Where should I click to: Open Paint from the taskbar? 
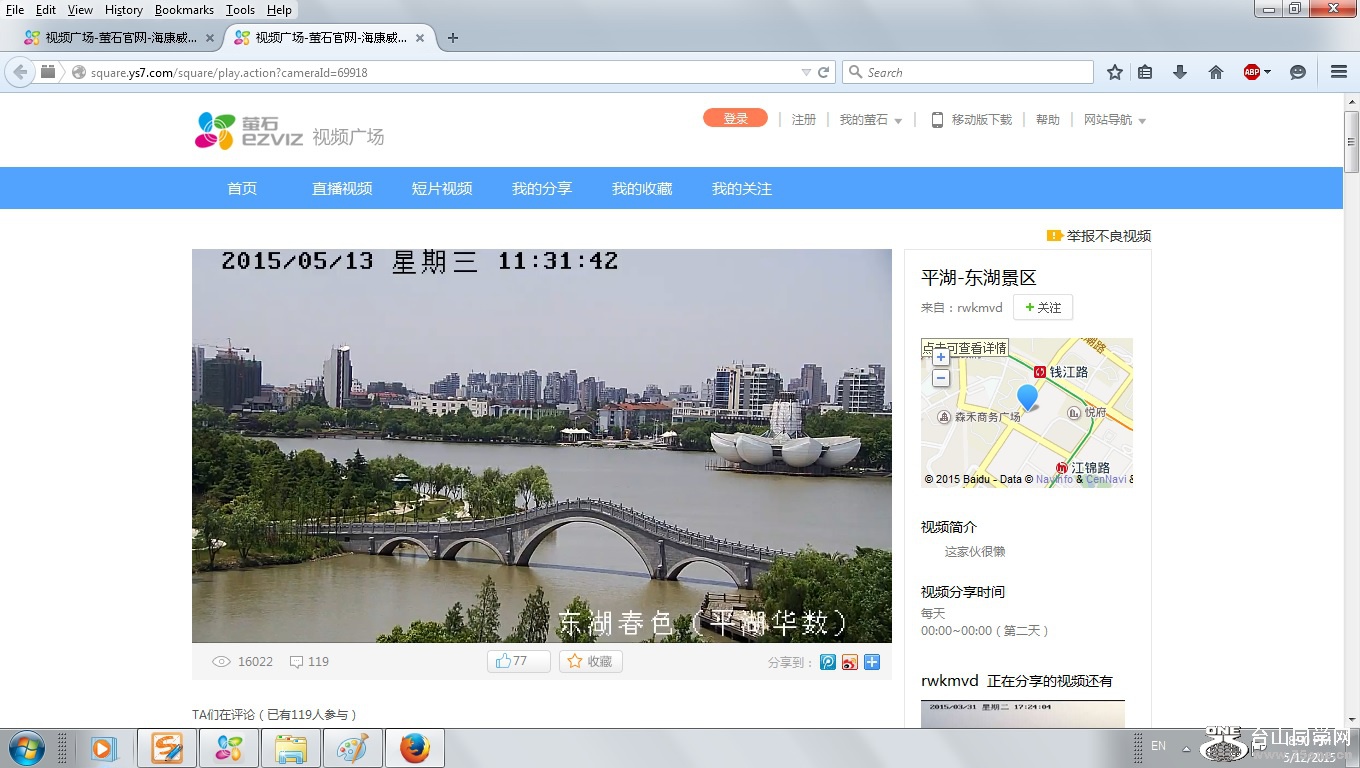[x=353, y=748]
